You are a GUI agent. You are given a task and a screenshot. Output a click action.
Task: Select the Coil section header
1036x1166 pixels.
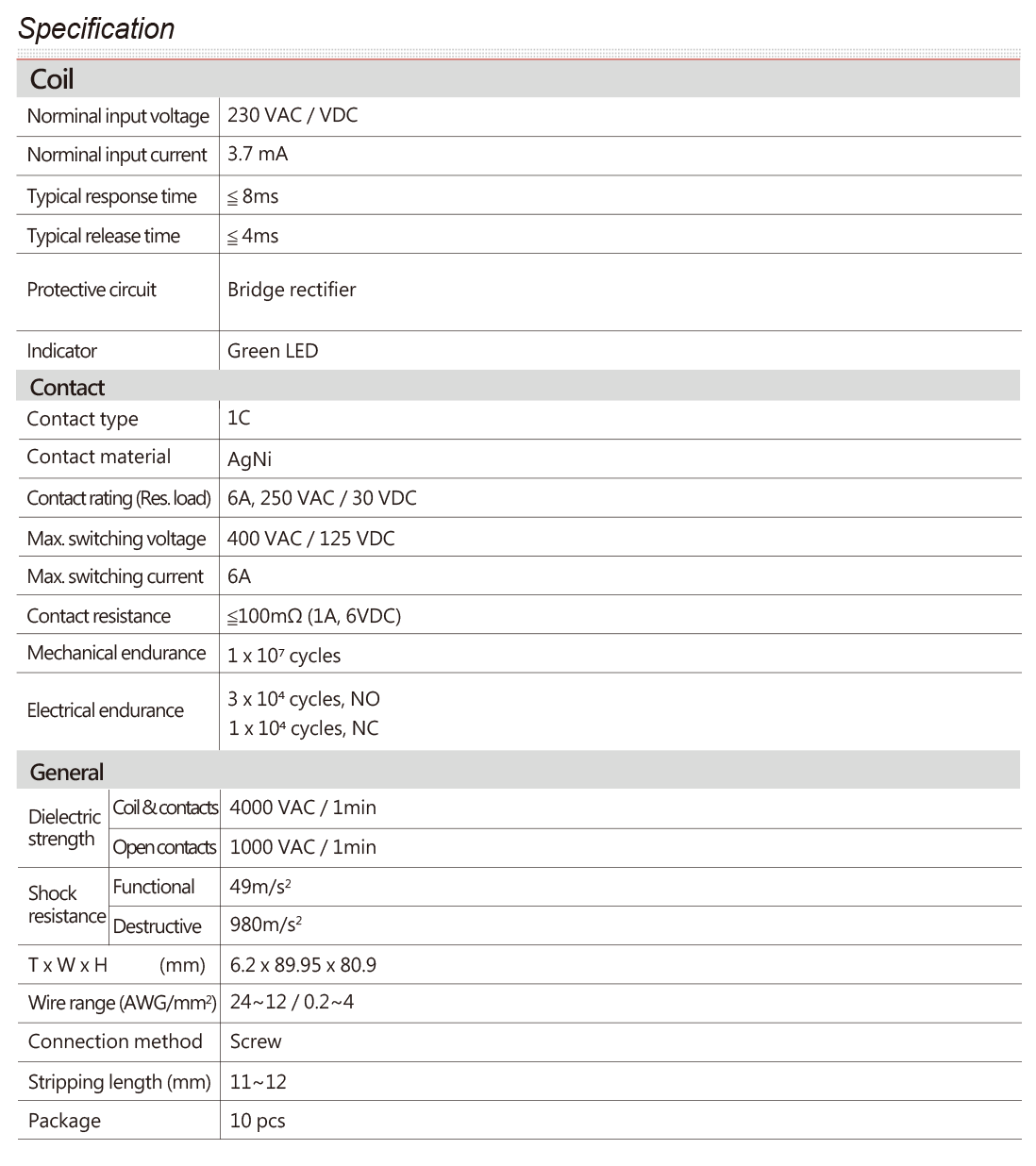point(52,80)
